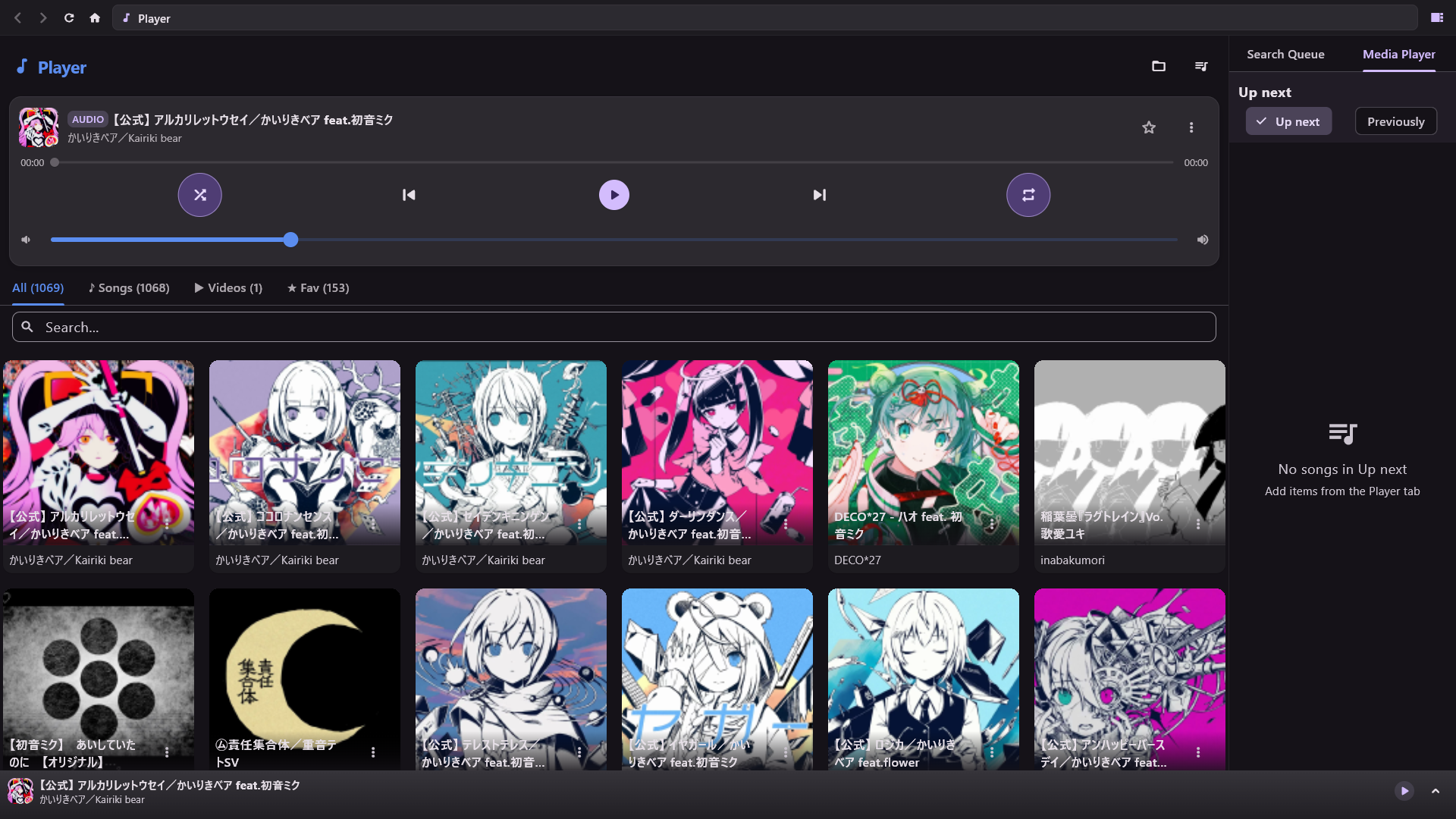Click the search magnifier icon

click(x=27, y=327)
